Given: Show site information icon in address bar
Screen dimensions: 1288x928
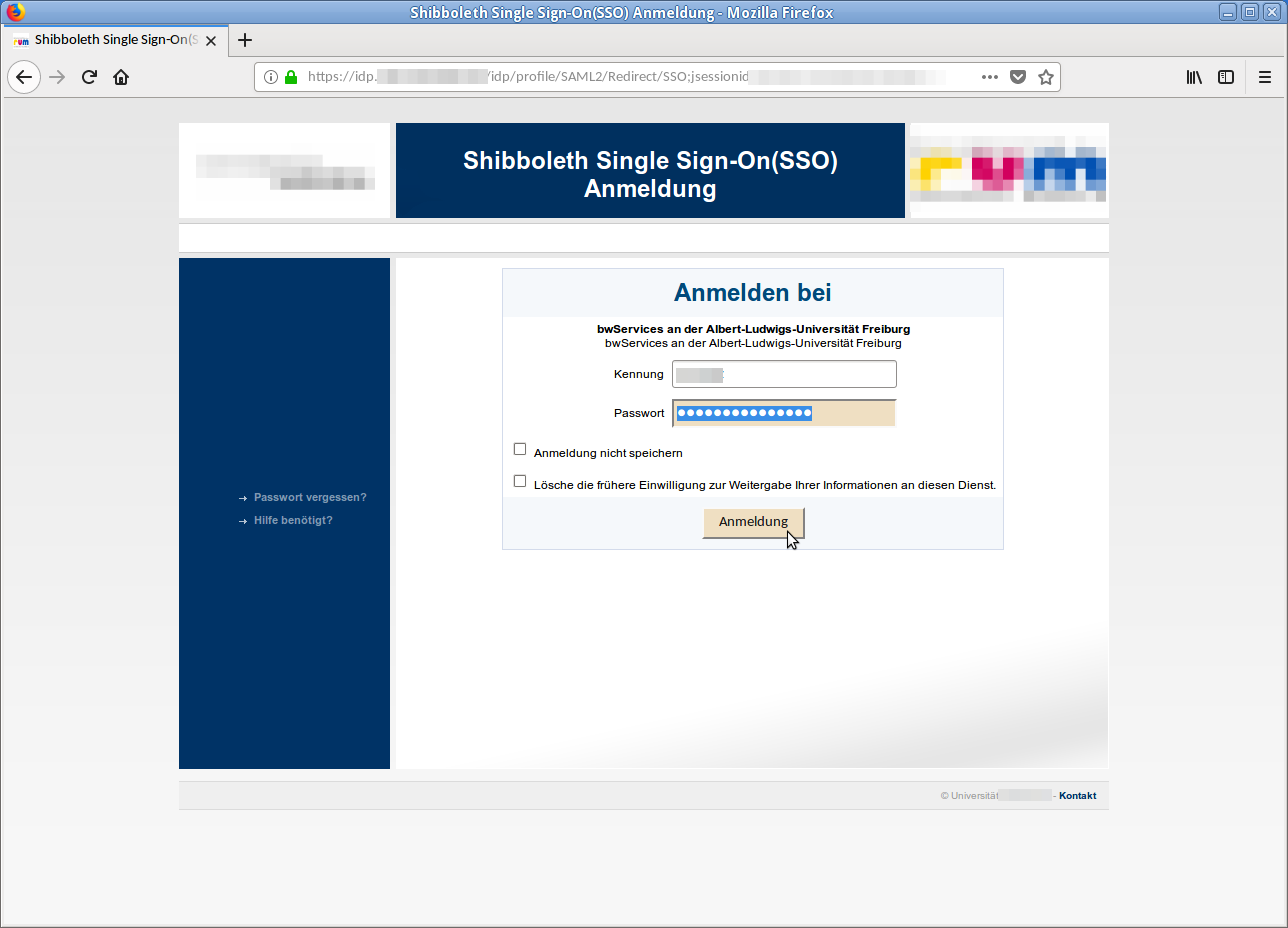Looking at the screenshot, I should [x=271, y=77].
